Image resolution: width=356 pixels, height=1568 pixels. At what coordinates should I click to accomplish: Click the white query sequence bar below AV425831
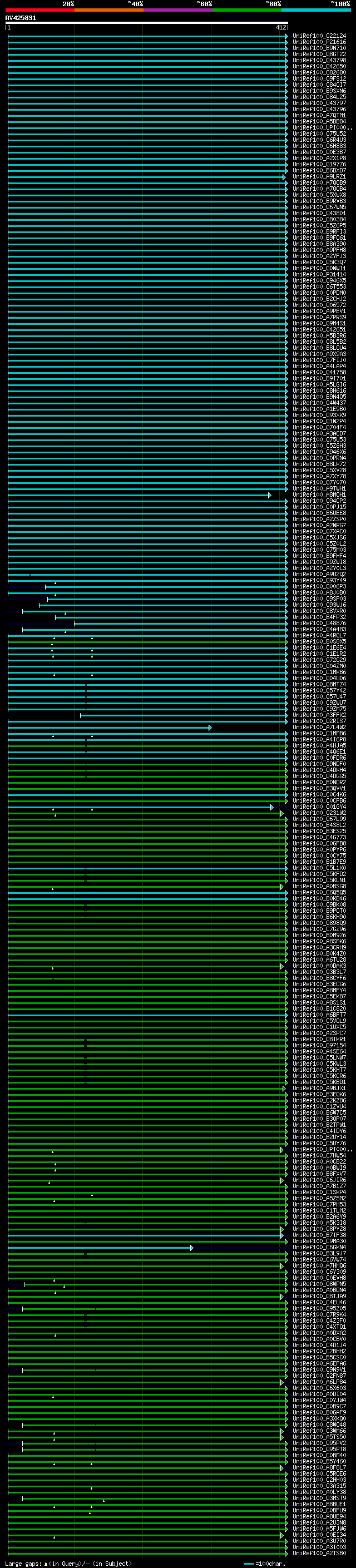click(147, 22)
